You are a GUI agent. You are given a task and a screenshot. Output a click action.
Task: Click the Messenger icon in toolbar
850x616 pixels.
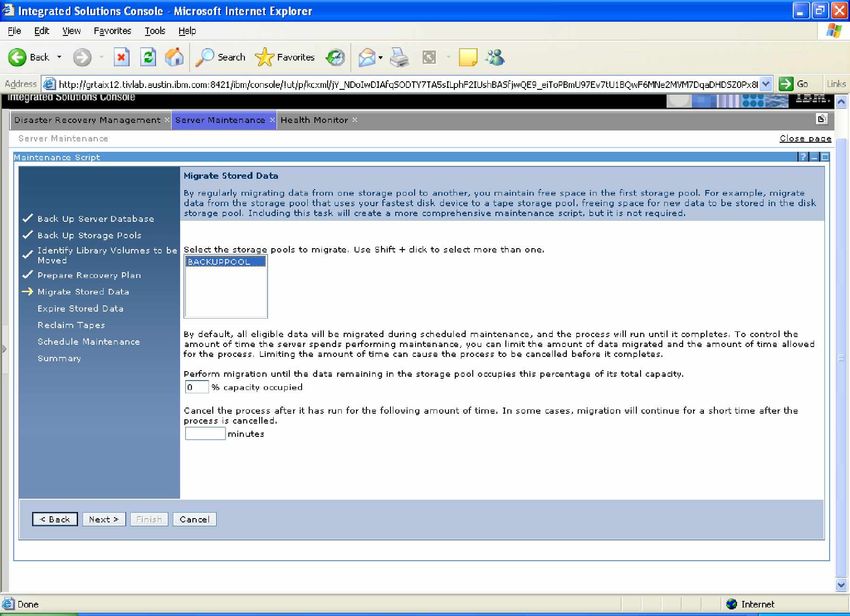coord(495,57)
